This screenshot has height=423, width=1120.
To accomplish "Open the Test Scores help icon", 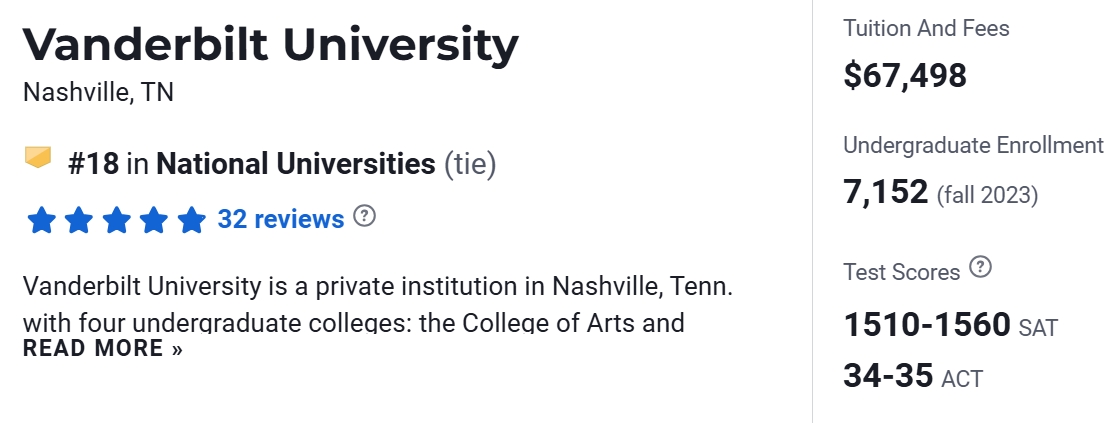I will coord(981,268).
